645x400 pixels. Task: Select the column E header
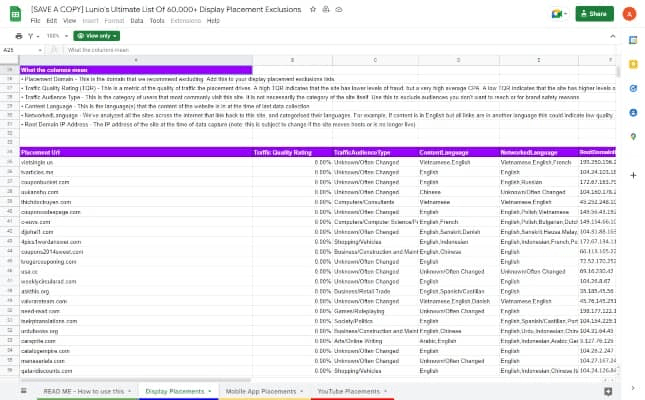pyautogui.click(x=538, y=60)
